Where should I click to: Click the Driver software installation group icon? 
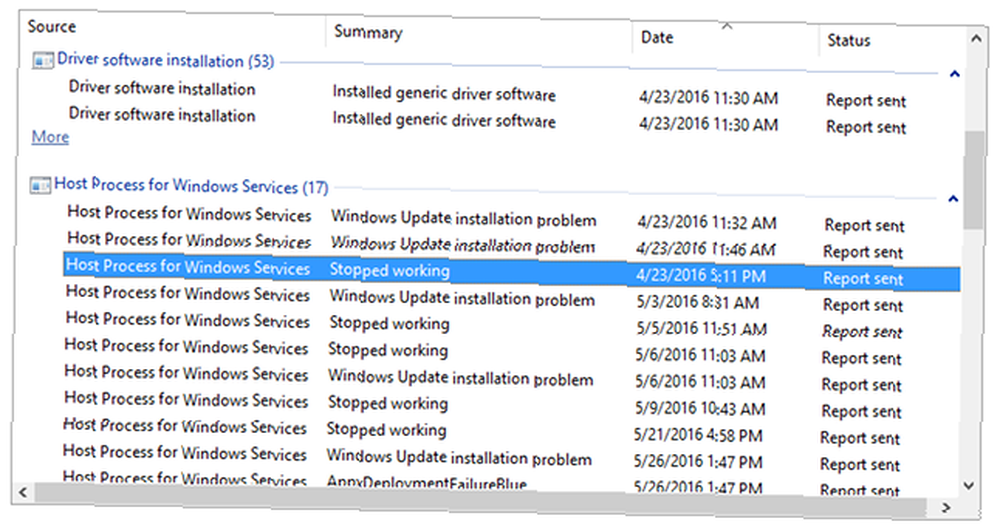[x=43, y=61]
